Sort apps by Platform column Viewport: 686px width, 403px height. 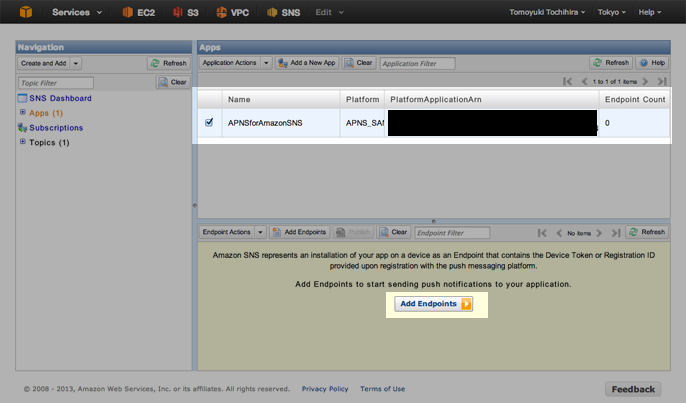362,99
